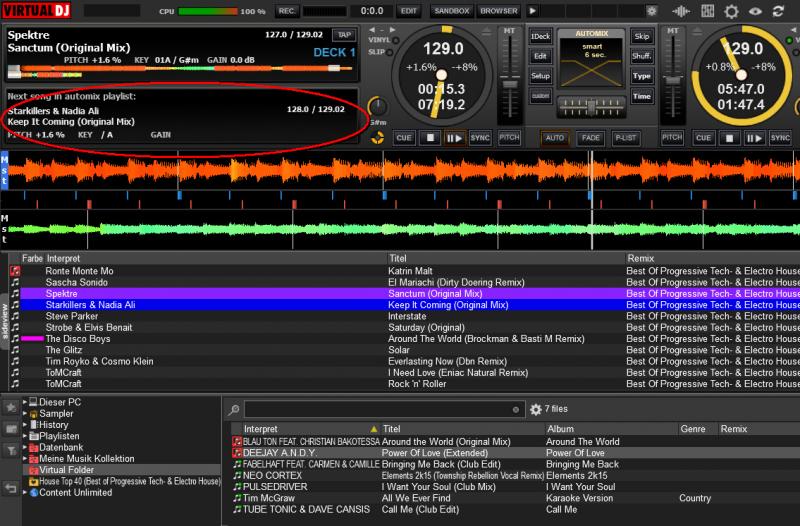
Task: Stop playback on deck 1
Action: click(x=430, y=138)
